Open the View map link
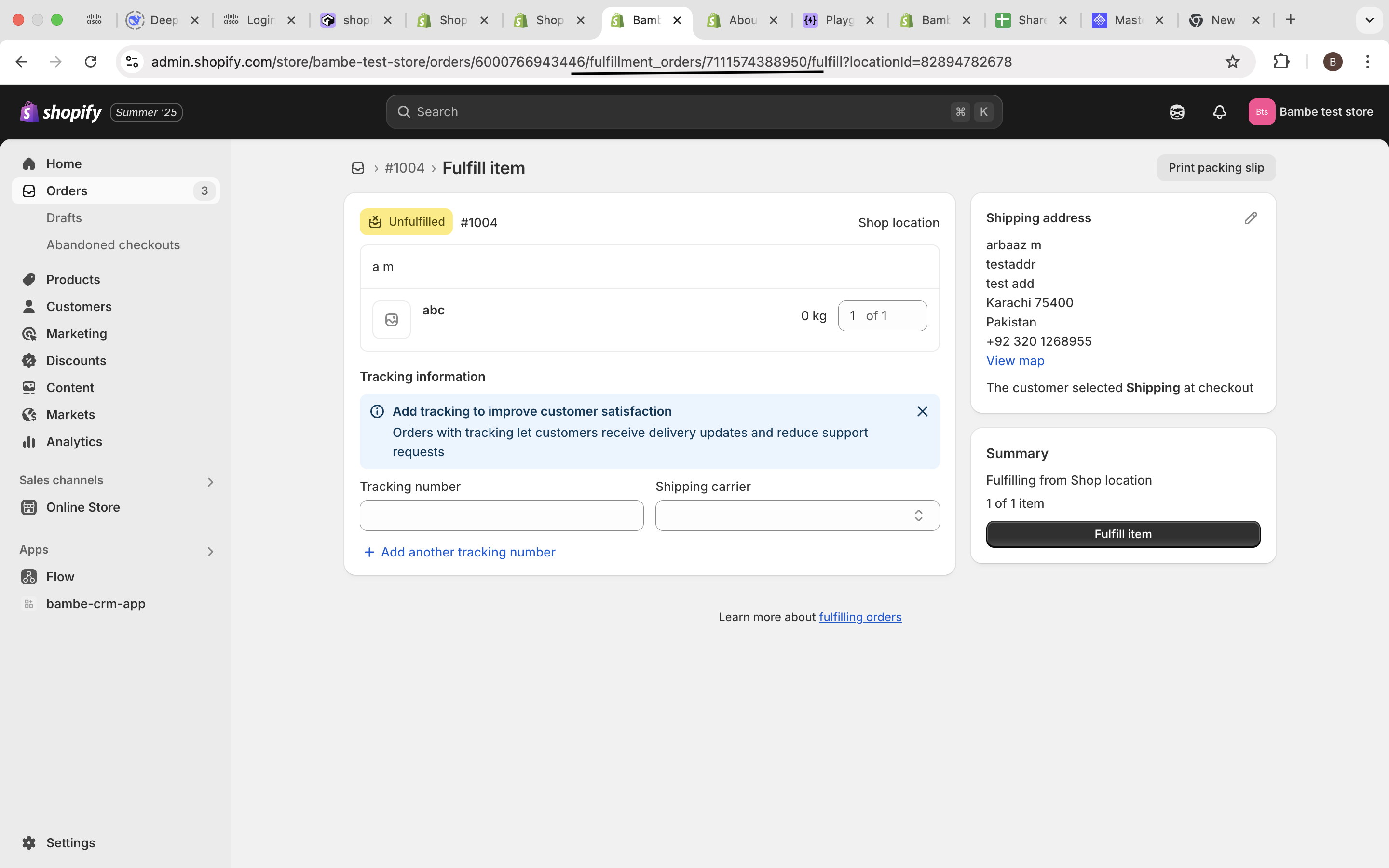This screenshot has width=1389, height=868. (1015, 361)
